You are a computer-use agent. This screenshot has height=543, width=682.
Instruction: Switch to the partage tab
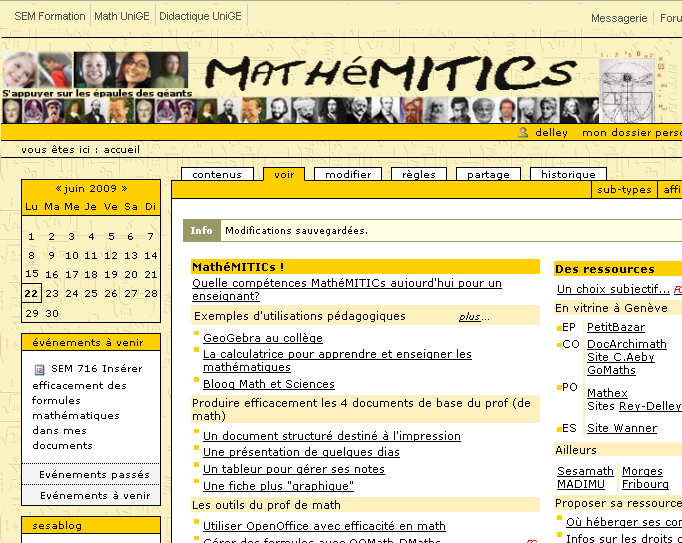click(488, 174)
